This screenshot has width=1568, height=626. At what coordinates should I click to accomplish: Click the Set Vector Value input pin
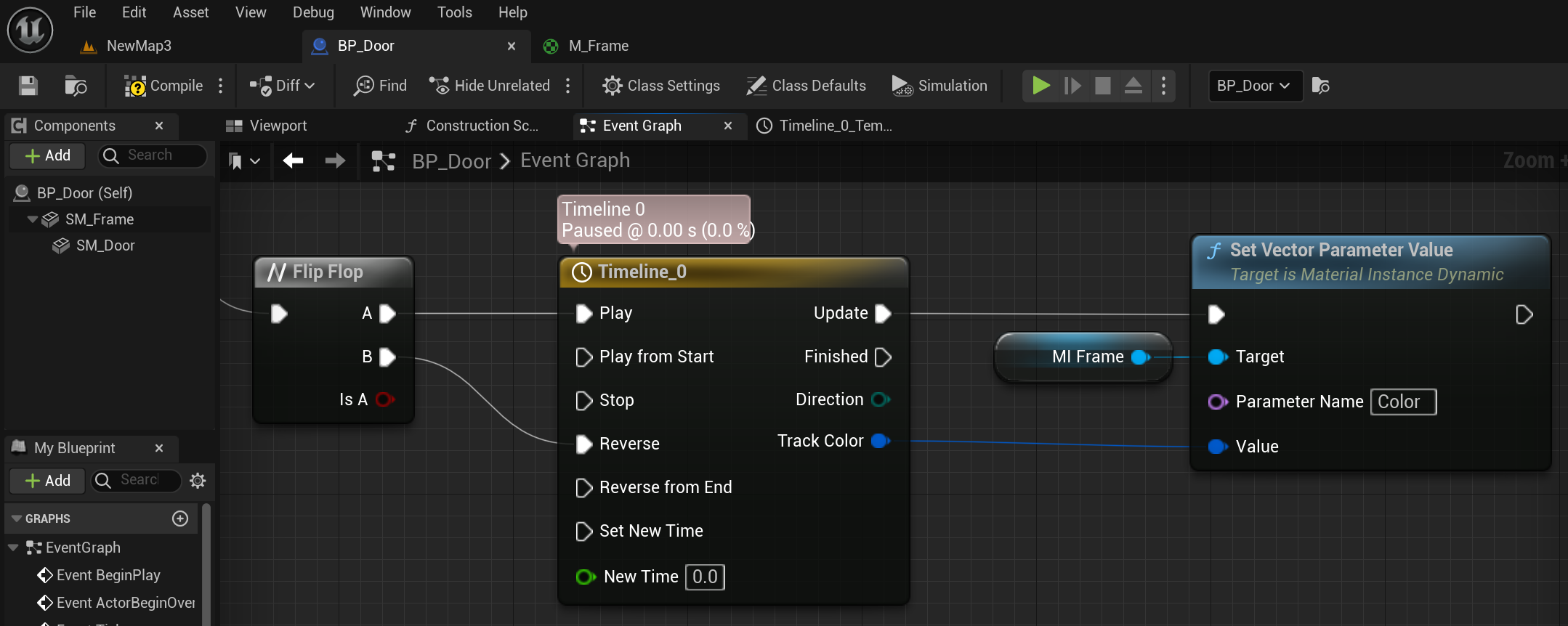1218,447
